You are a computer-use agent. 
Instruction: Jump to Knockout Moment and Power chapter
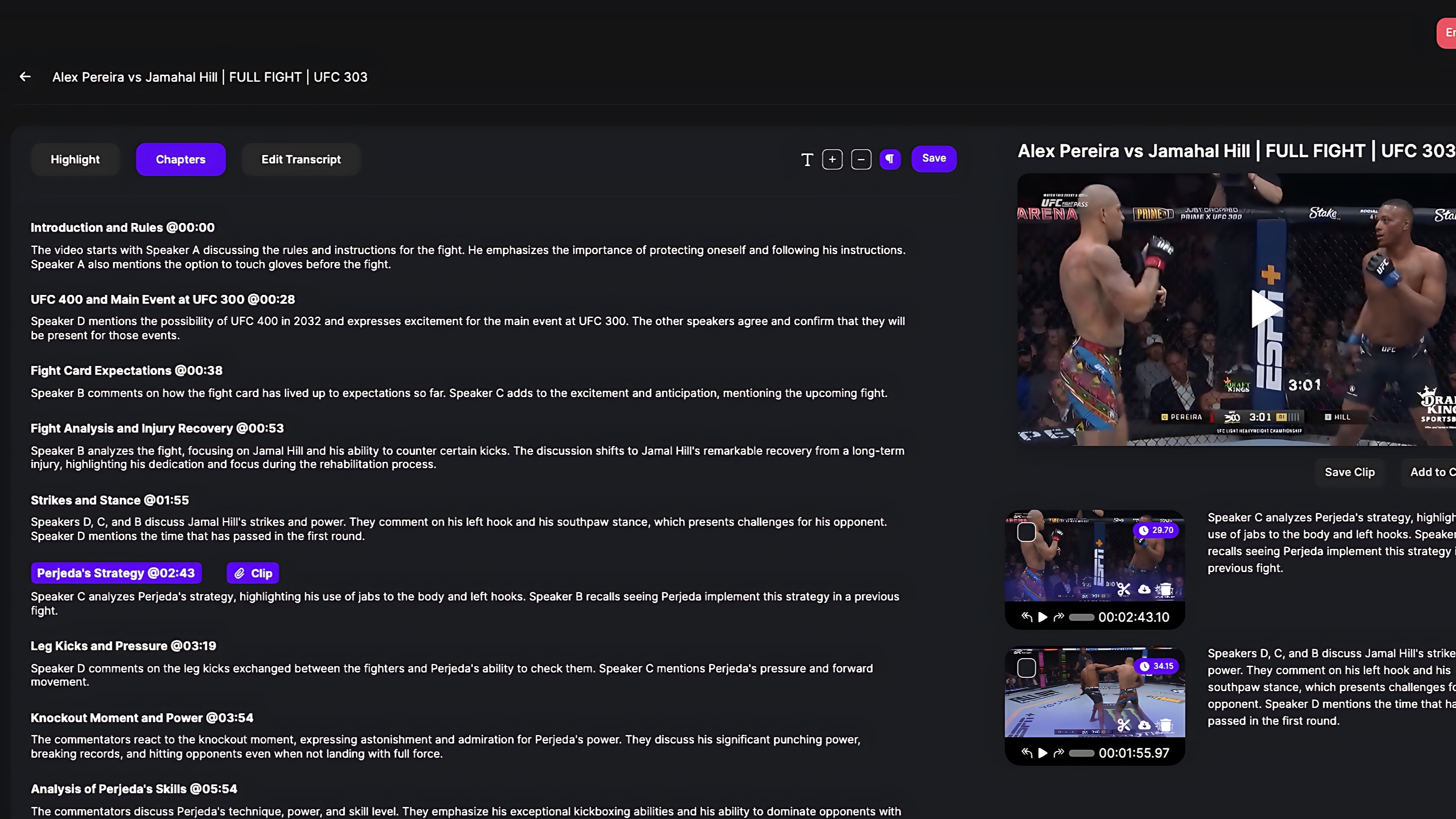(142, 718)
